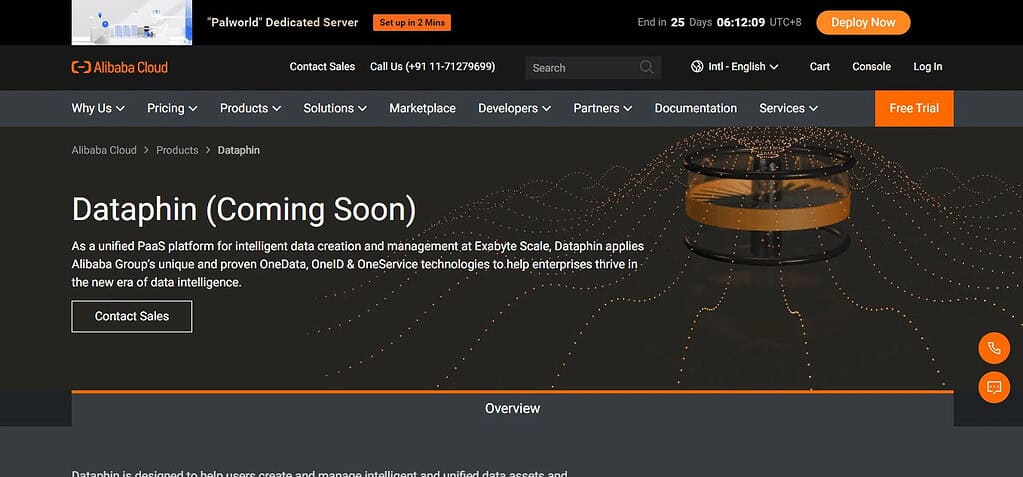Open the Products breadcrumb link
Image resolution: width=1023 pixels, height=477 pixels.
[177, 150]
